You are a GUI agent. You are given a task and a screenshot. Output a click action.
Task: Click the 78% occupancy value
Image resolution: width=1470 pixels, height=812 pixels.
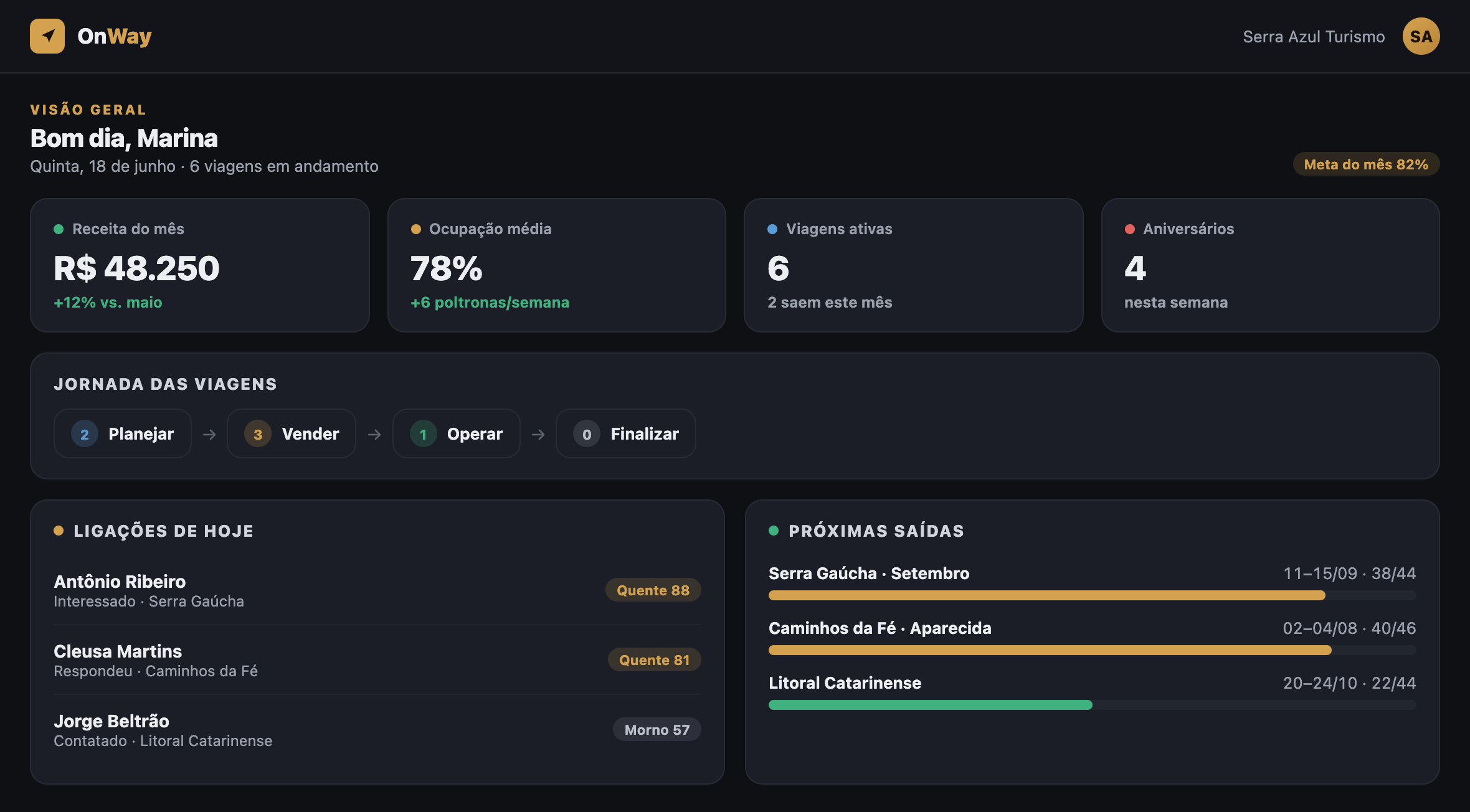[447, 268]
